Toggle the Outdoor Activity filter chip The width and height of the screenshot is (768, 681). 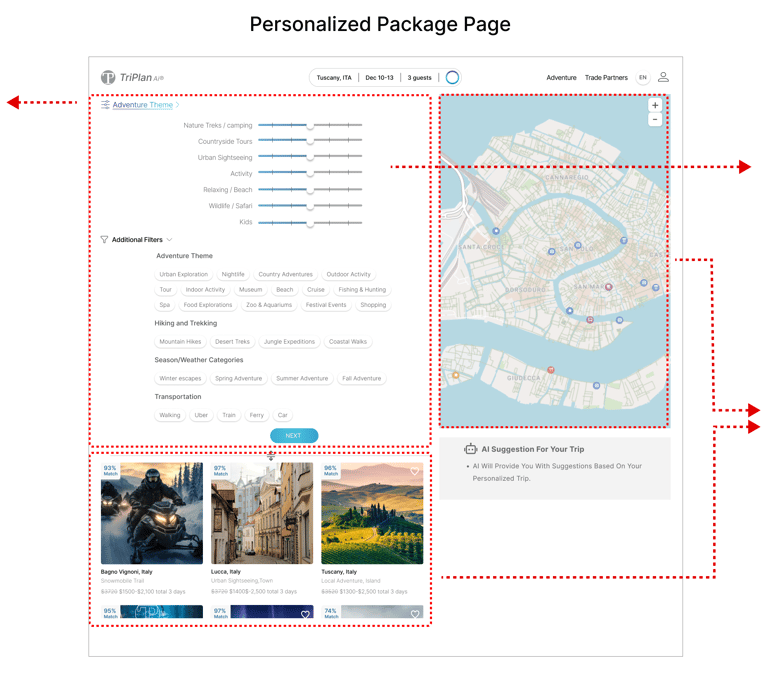point(348,274)
